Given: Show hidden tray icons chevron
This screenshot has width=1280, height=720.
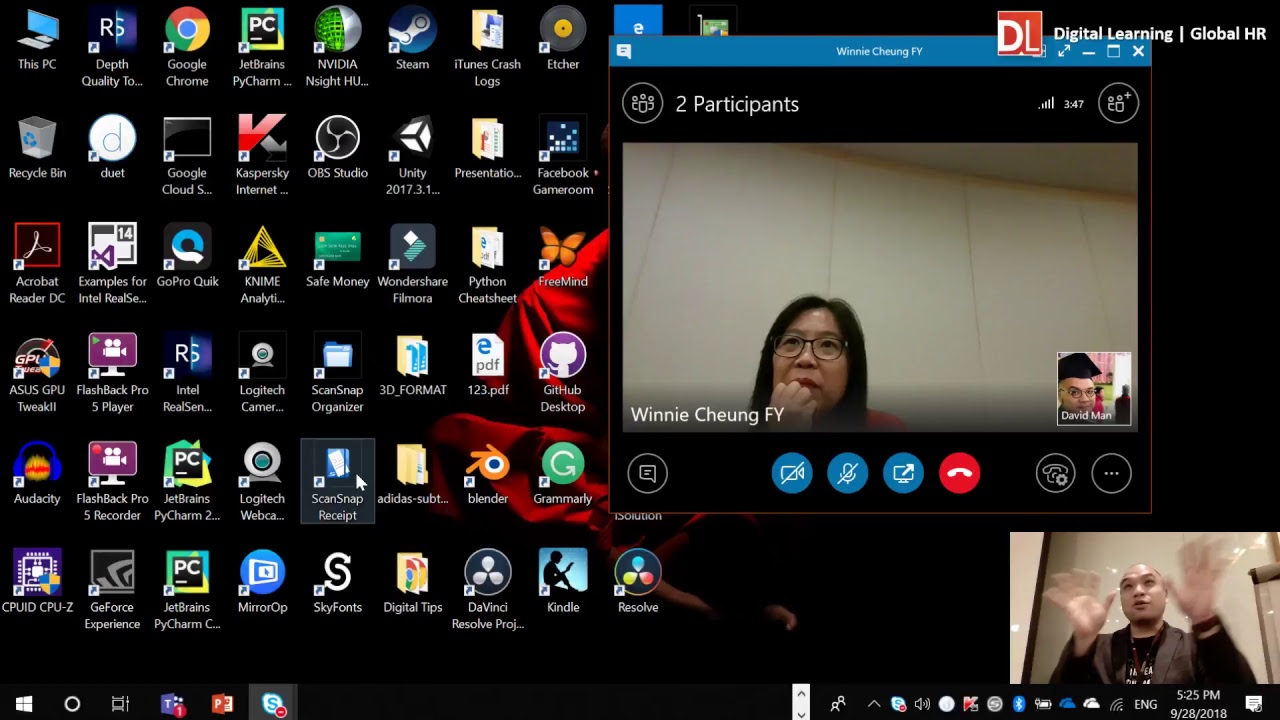Looking at the screenshot, I should (x=874, y=704).
